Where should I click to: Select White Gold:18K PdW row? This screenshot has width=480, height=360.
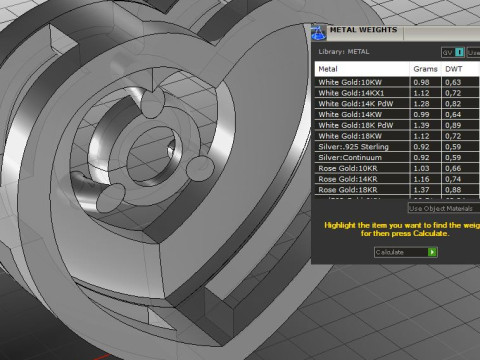pos(397,125)
